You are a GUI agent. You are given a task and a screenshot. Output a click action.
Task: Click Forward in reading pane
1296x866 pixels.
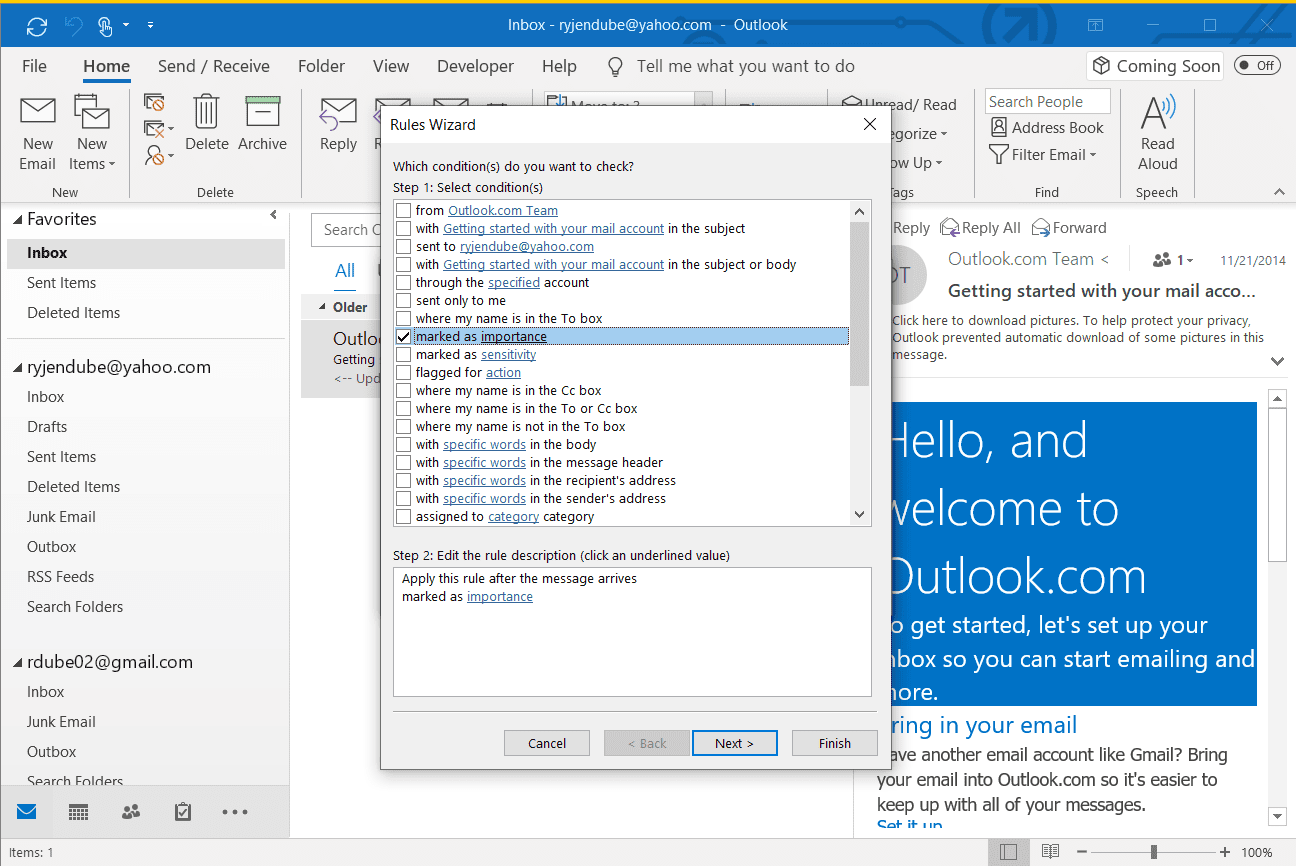(x=1069, y=228)
